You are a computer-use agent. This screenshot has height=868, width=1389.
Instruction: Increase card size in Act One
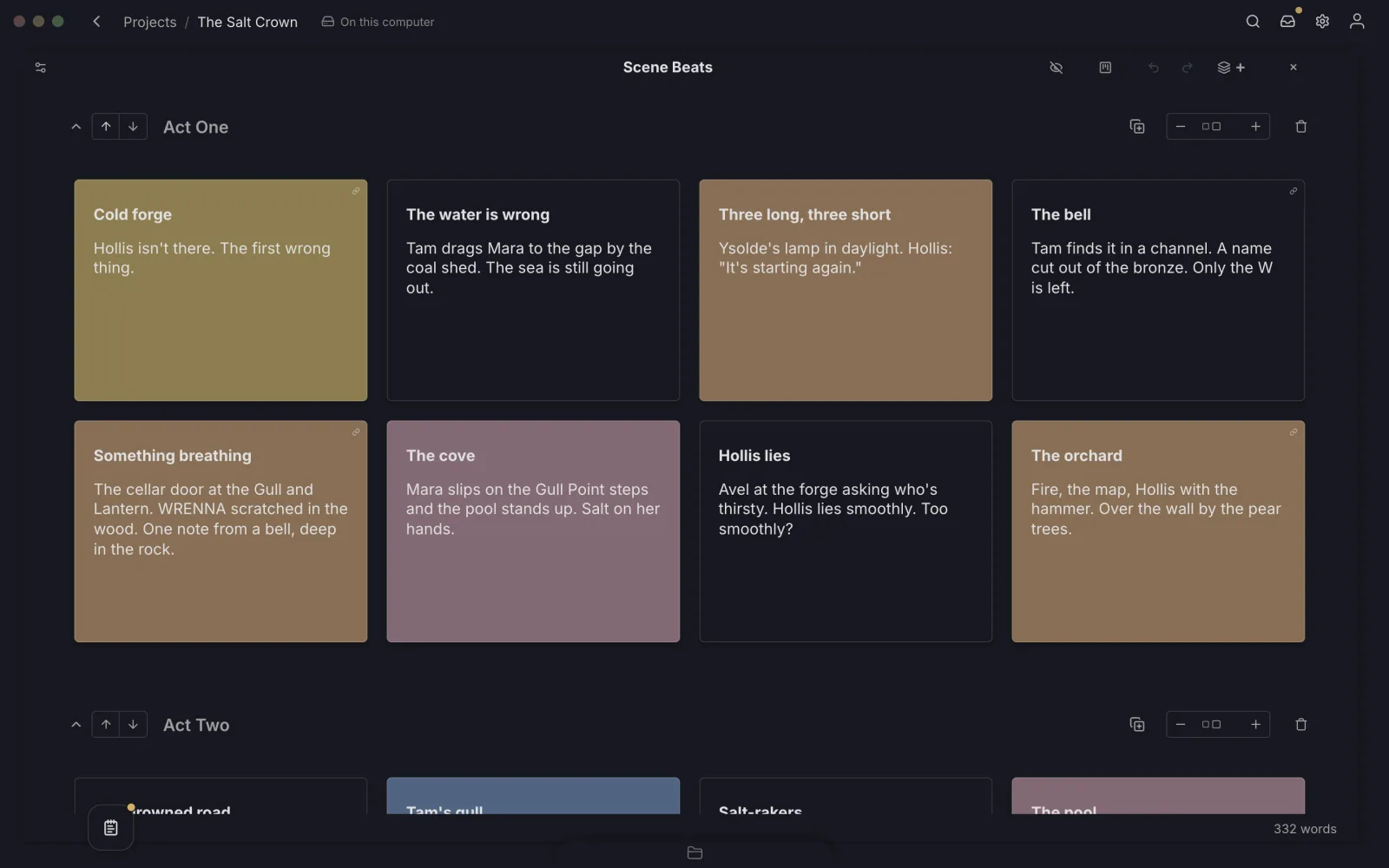[1255, 127]
